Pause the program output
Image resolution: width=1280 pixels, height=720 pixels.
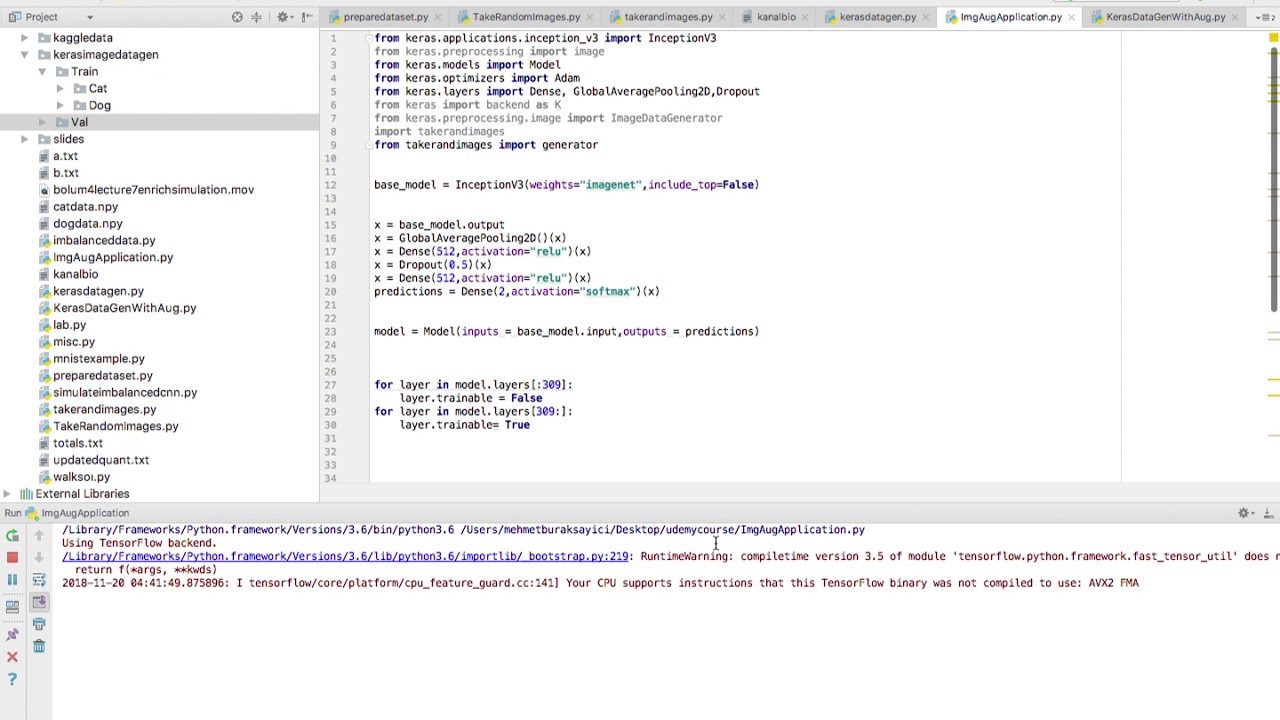(x=12, y=580)
